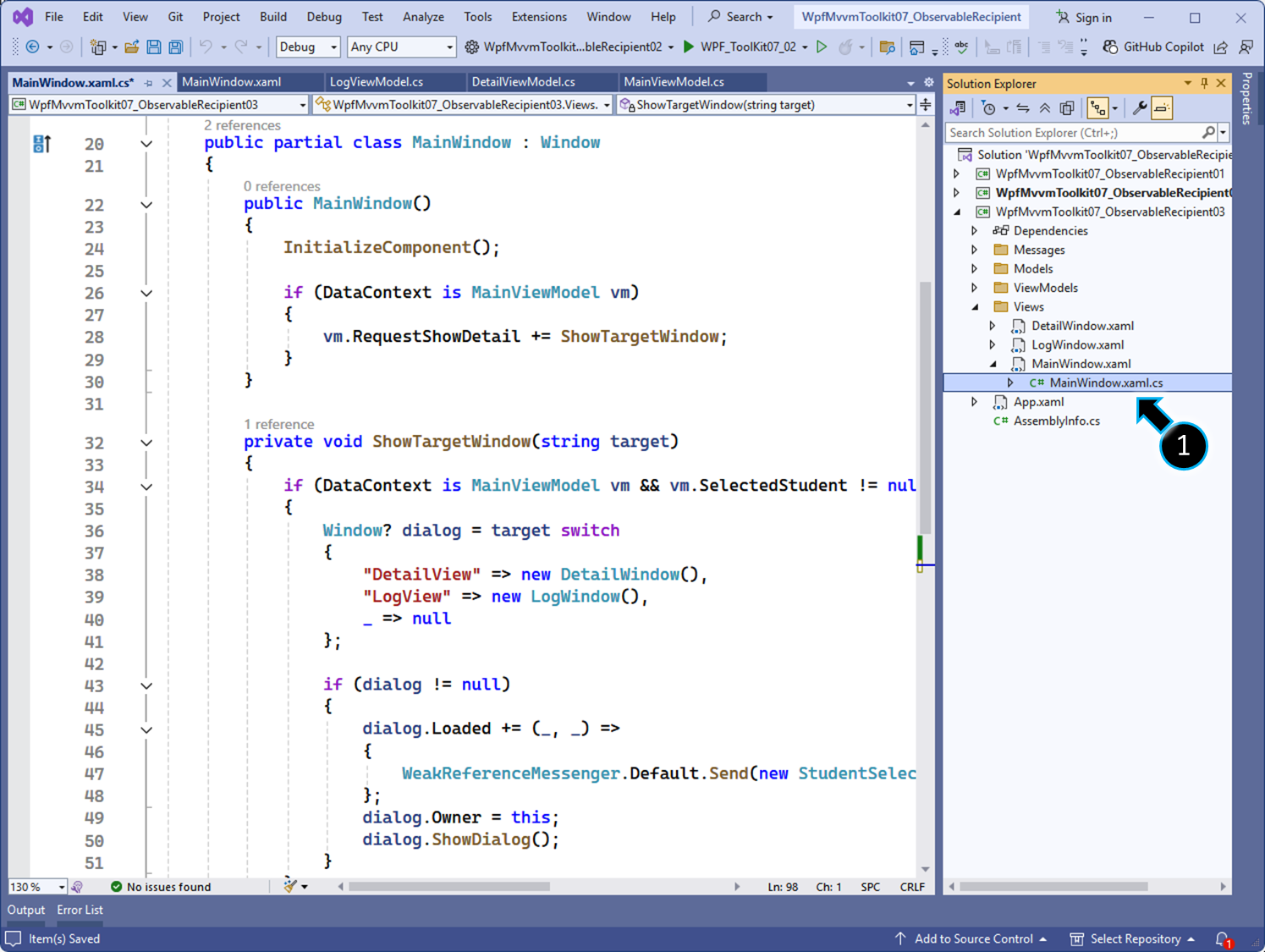1265x952 pixels.
Task: Click the Navigate Backward arrow icon
Action: 32,47
